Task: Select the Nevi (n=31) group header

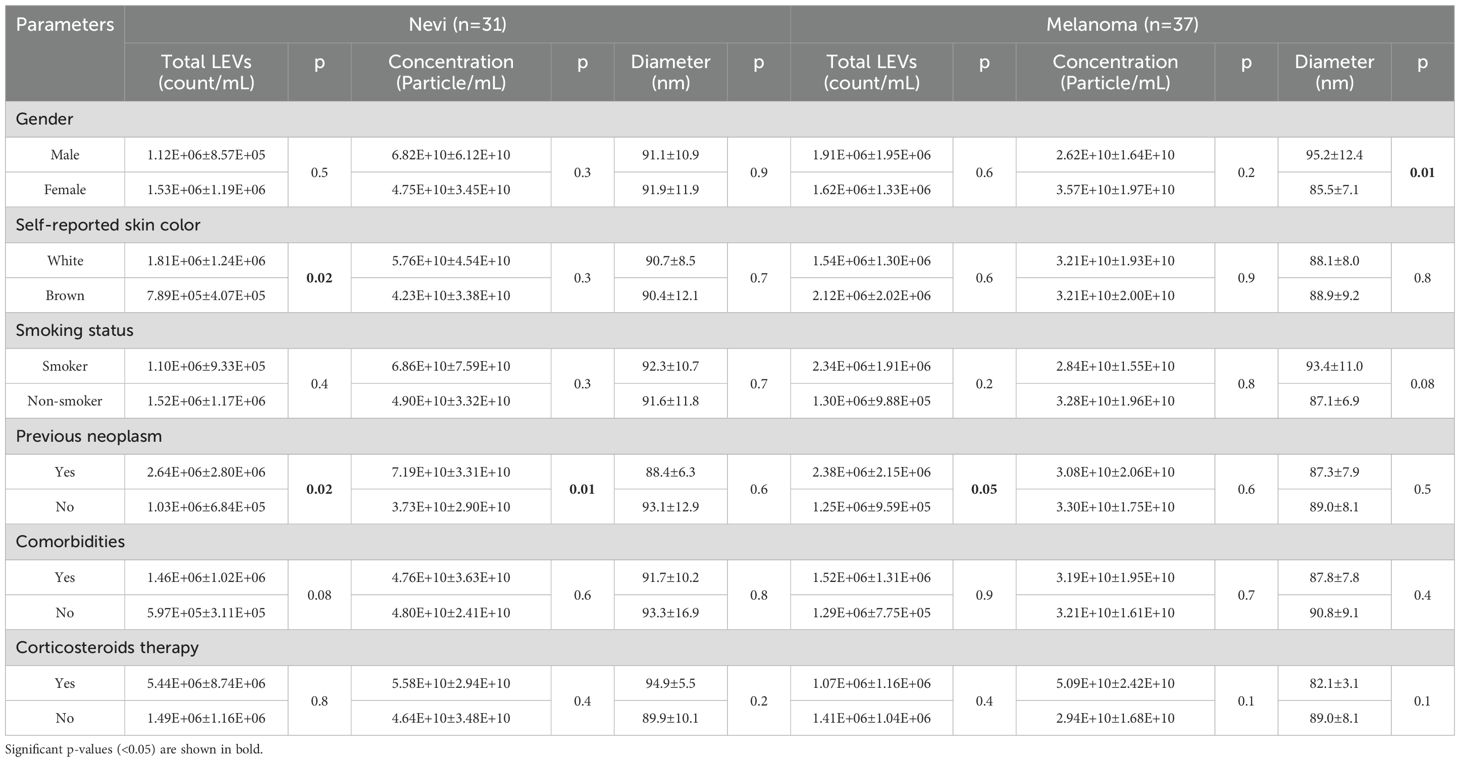Action: pyautogui.click(x=457, y=24)
